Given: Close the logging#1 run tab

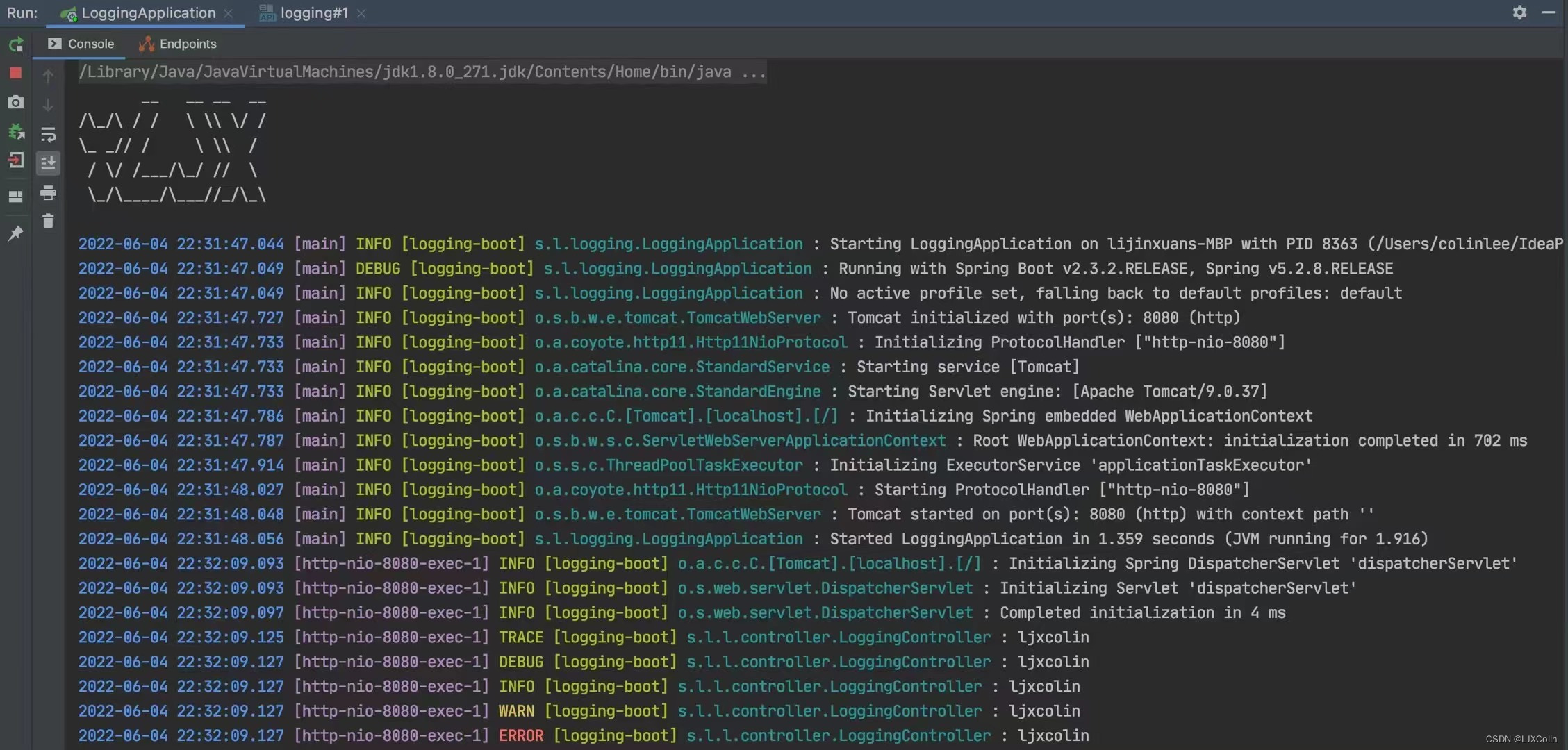Looking at the screenshot, I should point(361,13).
